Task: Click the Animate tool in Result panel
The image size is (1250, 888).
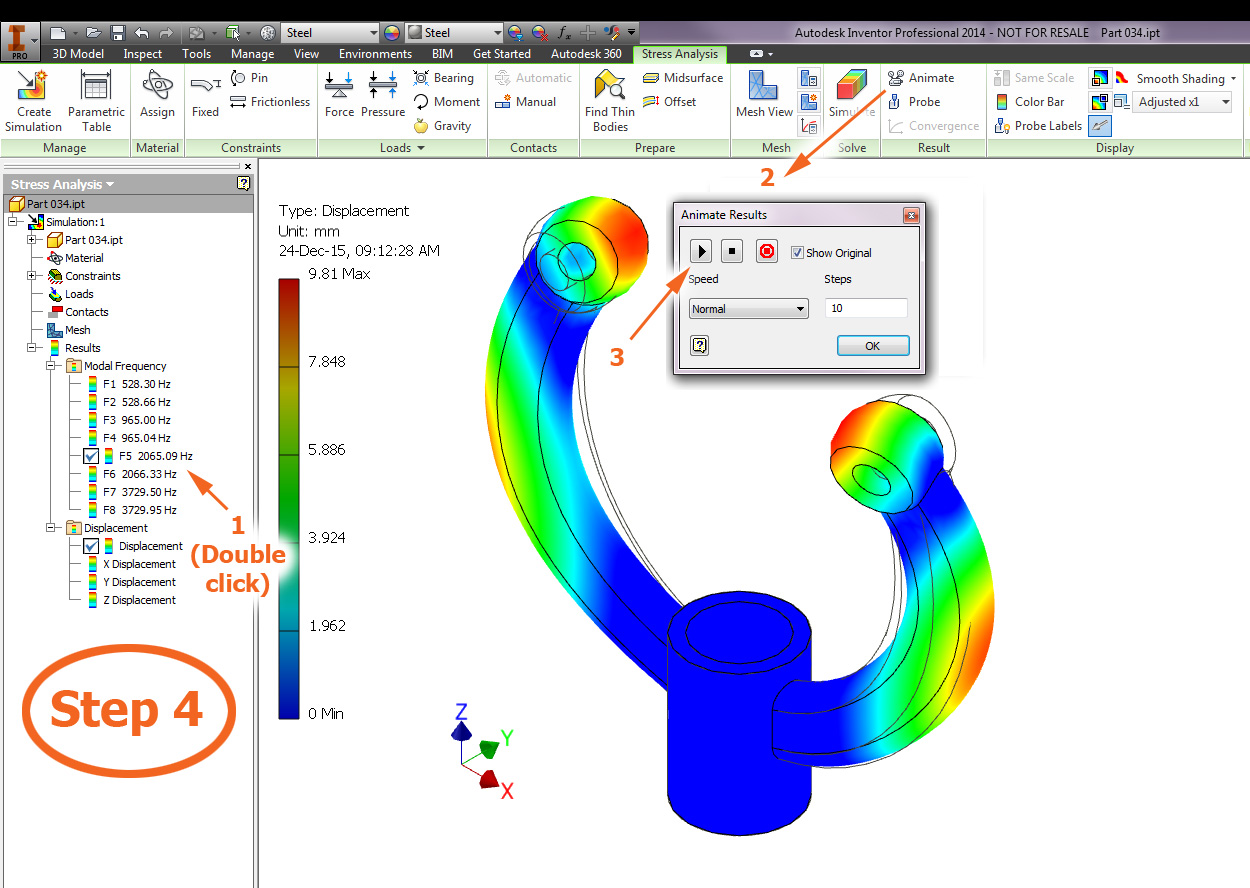Action: tap(921, 78)
